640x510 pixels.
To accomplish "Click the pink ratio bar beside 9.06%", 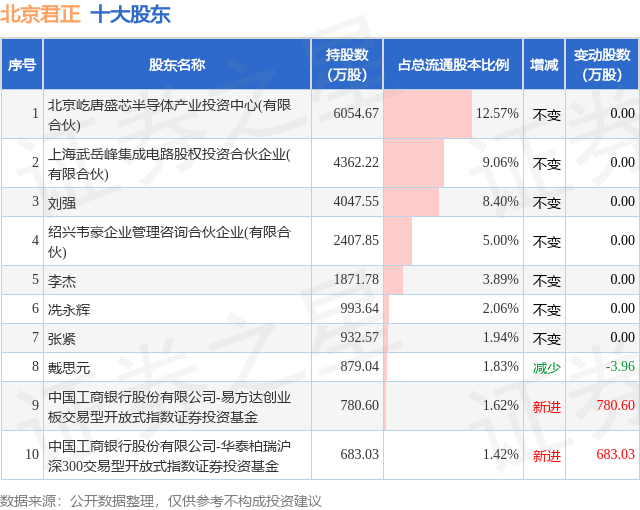I will 414,163.
